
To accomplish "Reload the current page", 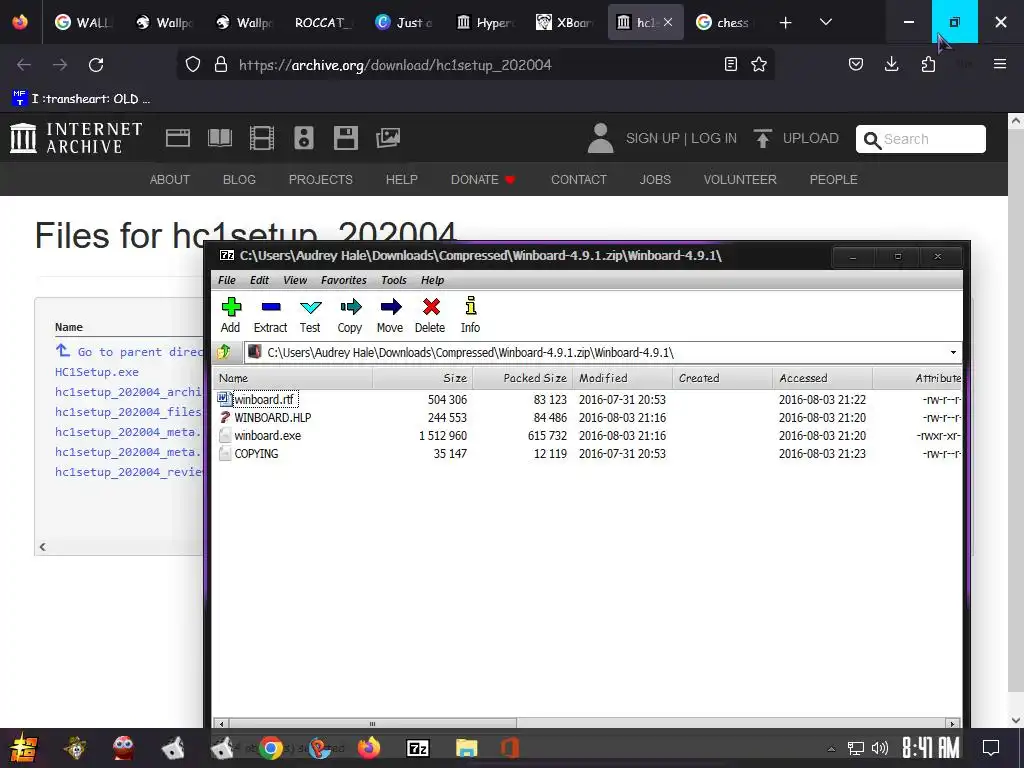I will pyautogui.click(x=96, y=65).
